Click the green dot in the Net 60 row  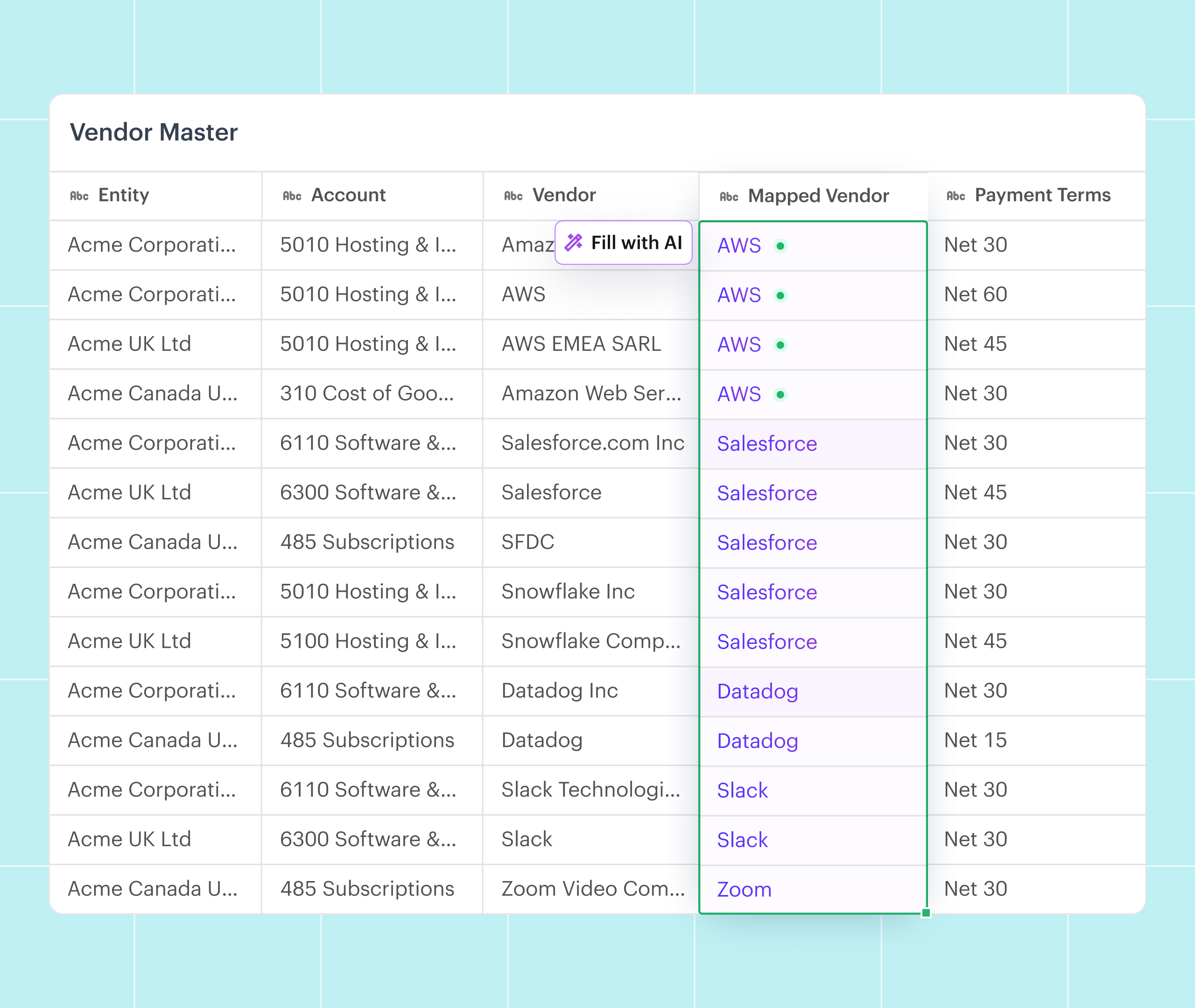coord(780,295)
